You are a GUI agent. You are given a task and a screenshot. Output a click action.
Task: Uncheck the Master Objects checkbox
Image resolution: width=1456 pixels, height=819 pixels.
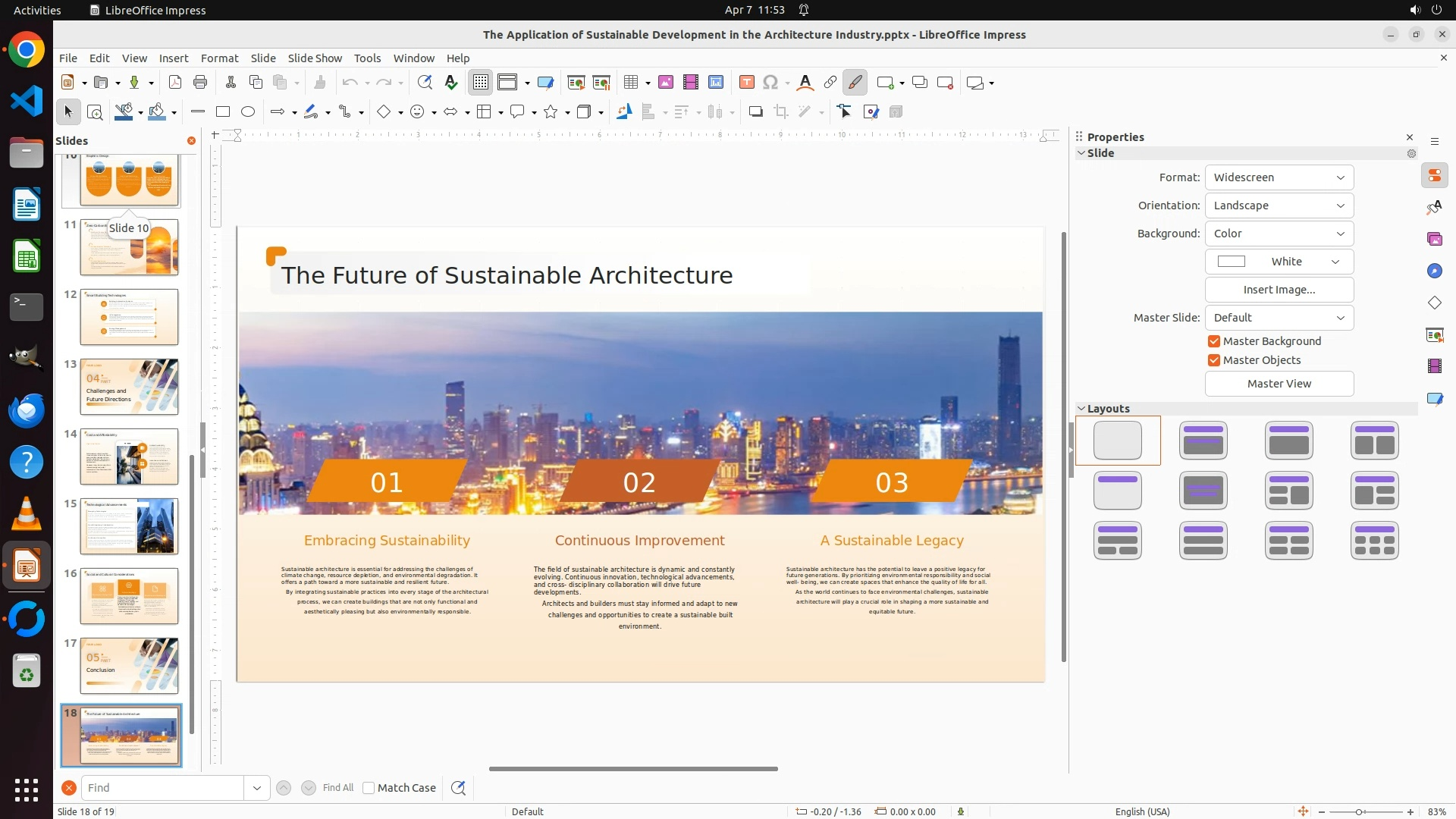point(1214,360)
